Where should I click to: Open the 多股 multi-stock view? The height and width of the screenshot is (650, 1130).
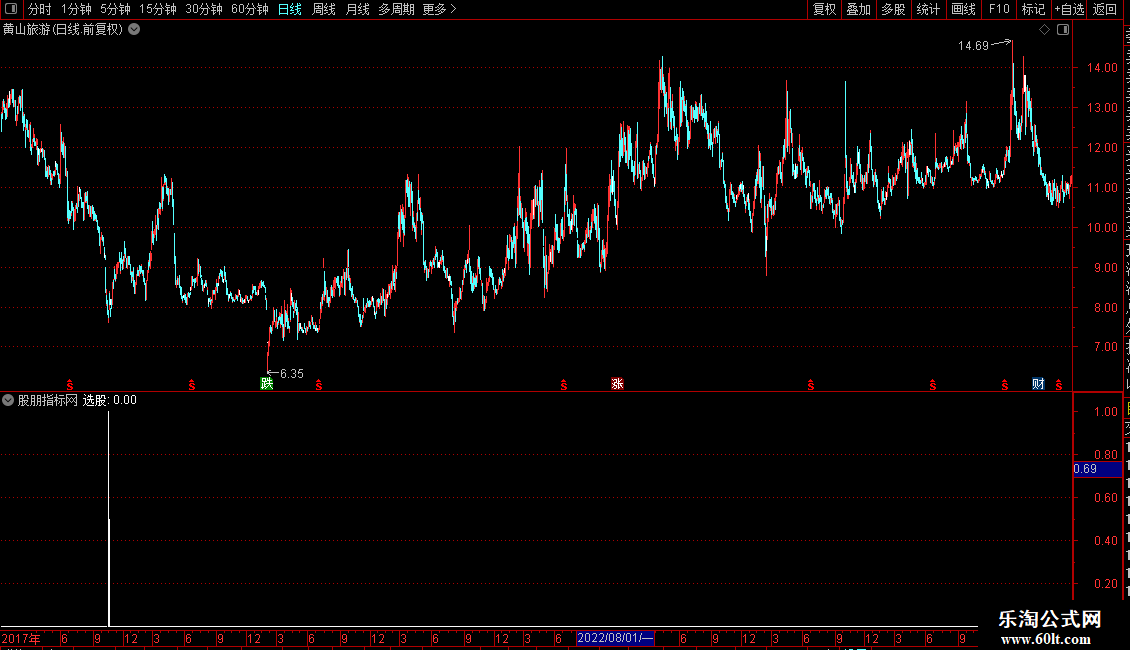click(x=893, y=9)
